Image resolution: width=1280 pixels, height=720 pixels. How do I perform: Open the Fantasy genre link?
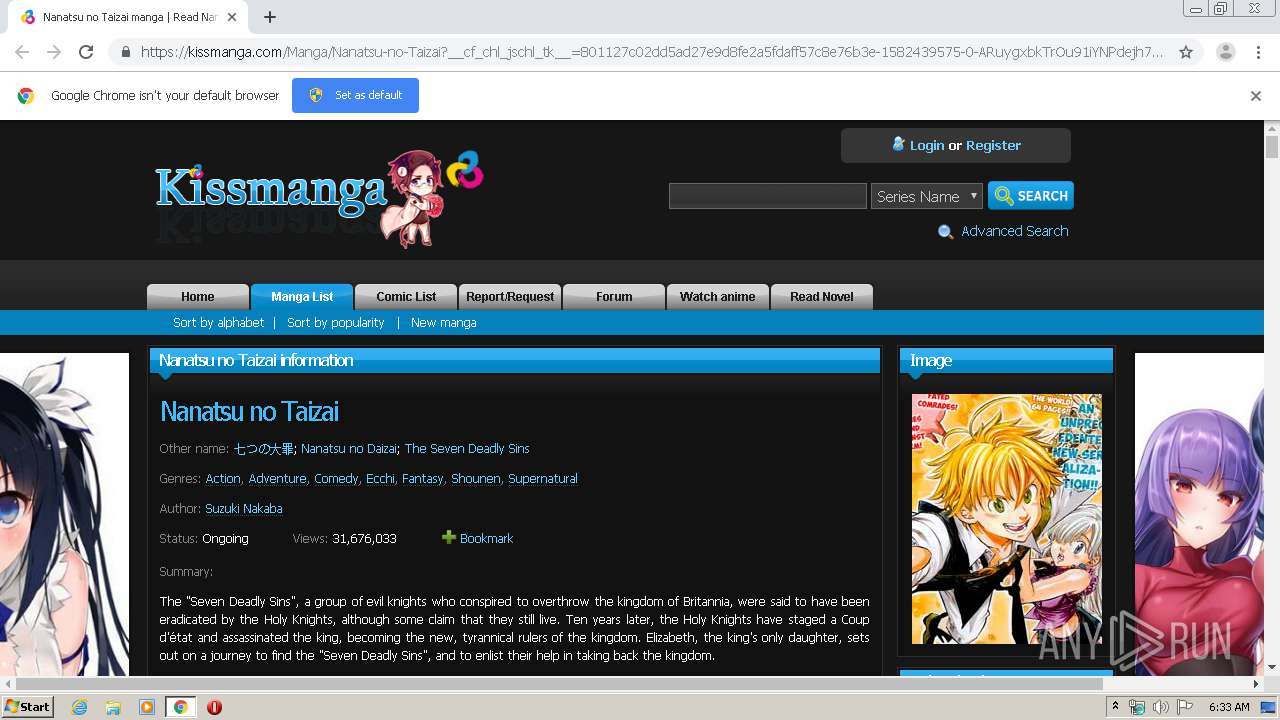[x=422, y=478]
